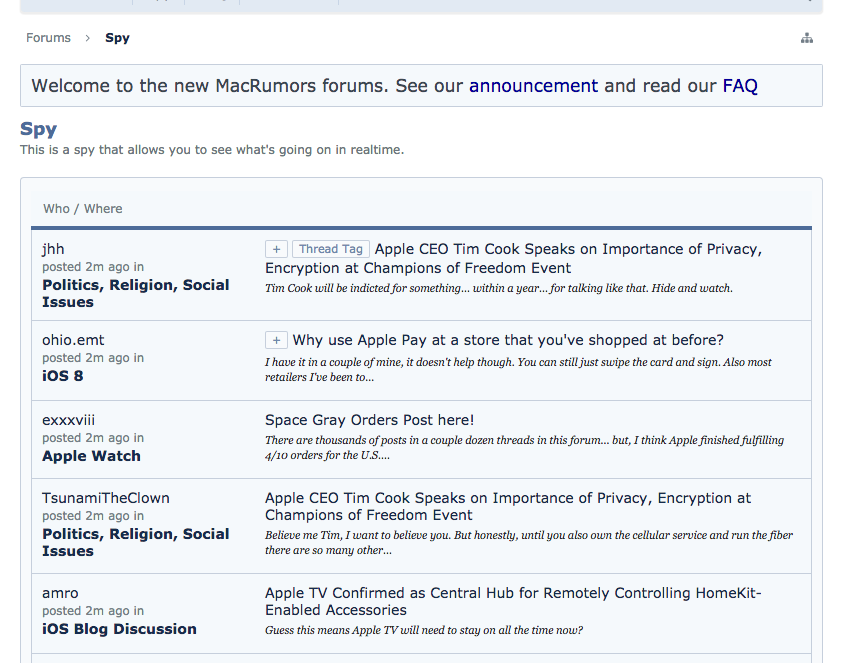Expand the plus button beside Thread Tag
The image size is (843, 663).
[x=276, y=249]
